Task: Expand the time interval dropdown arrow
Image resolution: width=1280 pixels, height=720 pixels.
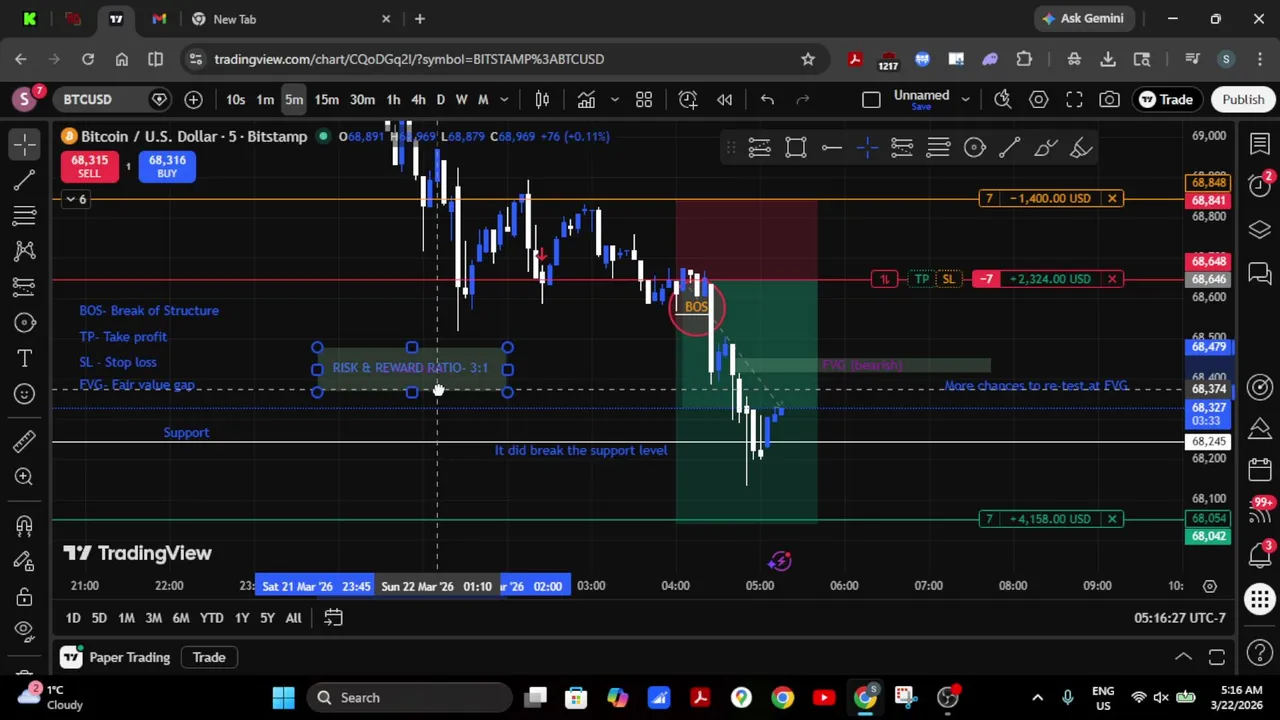Action: pos(504,99)
